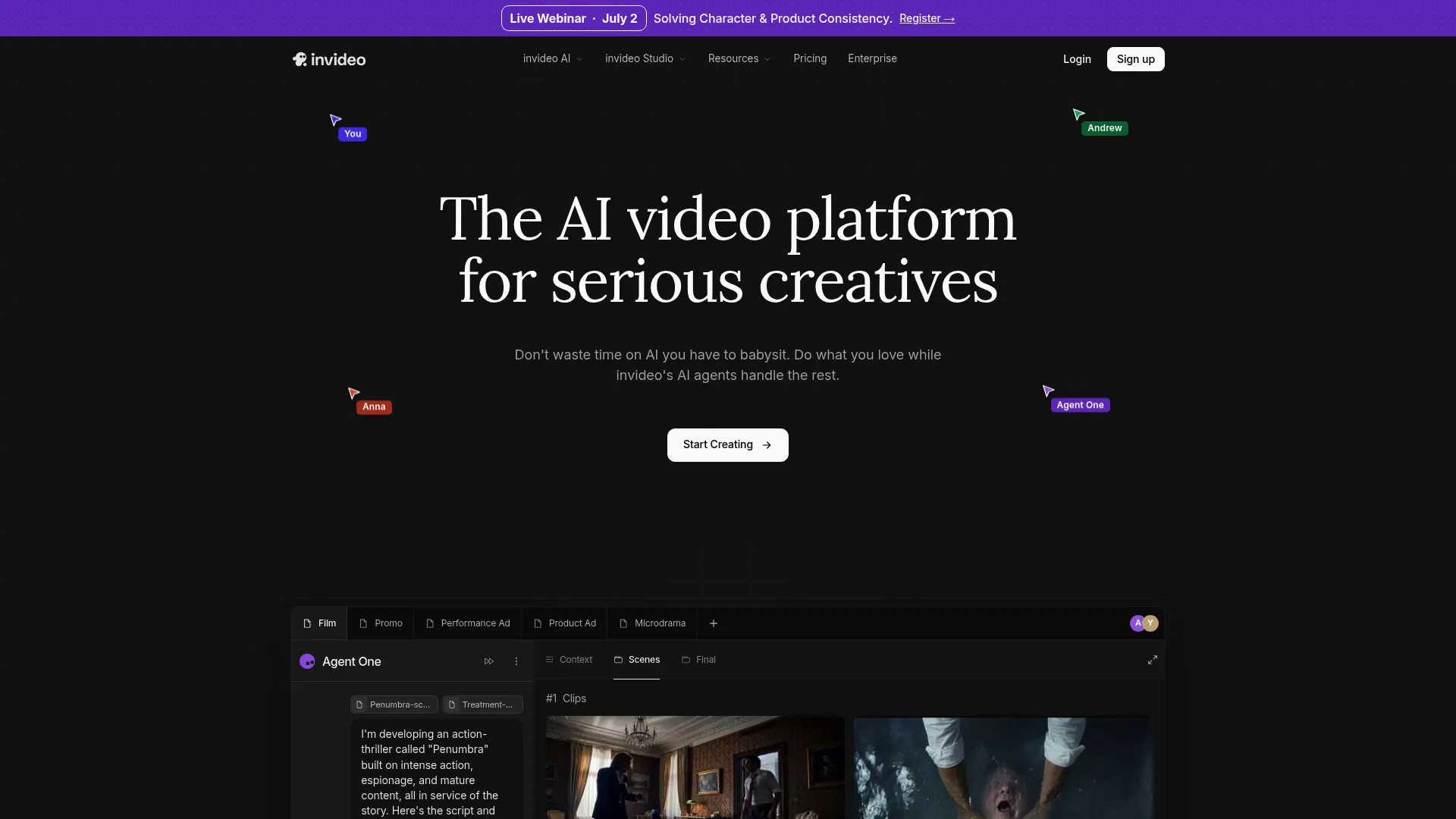Click the Y collaborator avatar
This screenshot has width=1456, height=819.
(x=1151, y=623)
